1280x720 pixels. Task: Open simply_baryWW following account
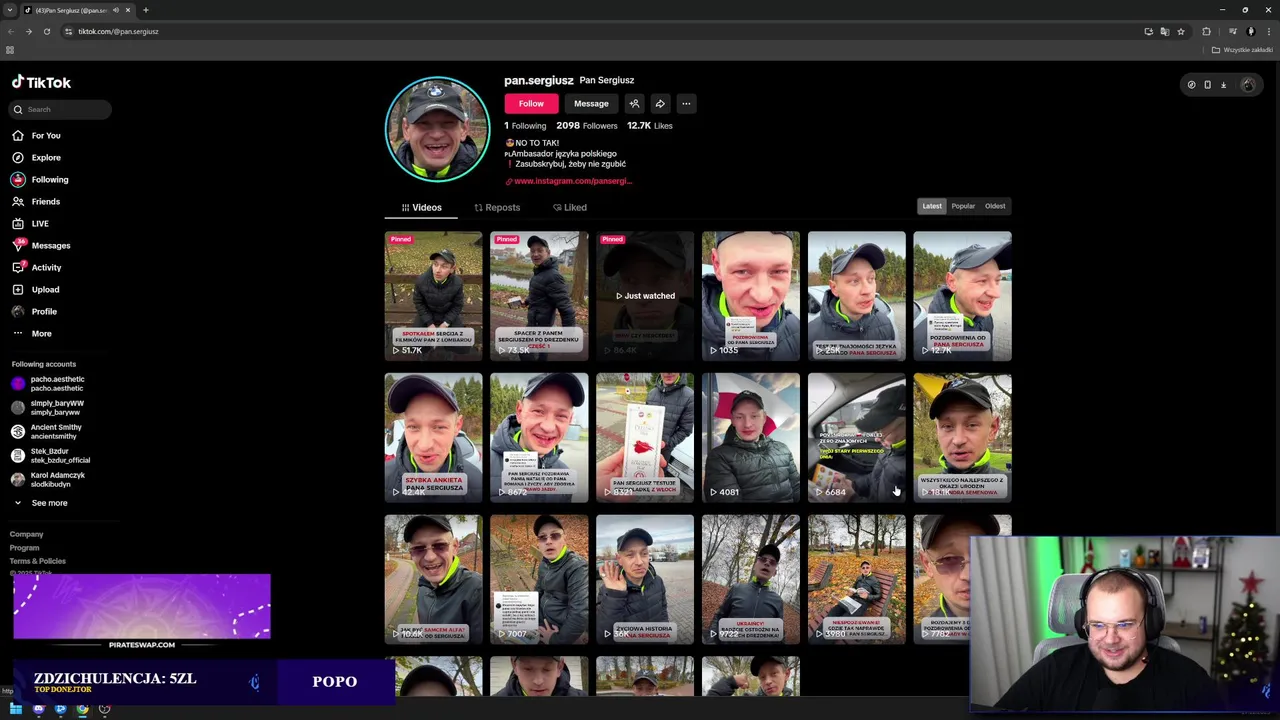pos(50,407)
